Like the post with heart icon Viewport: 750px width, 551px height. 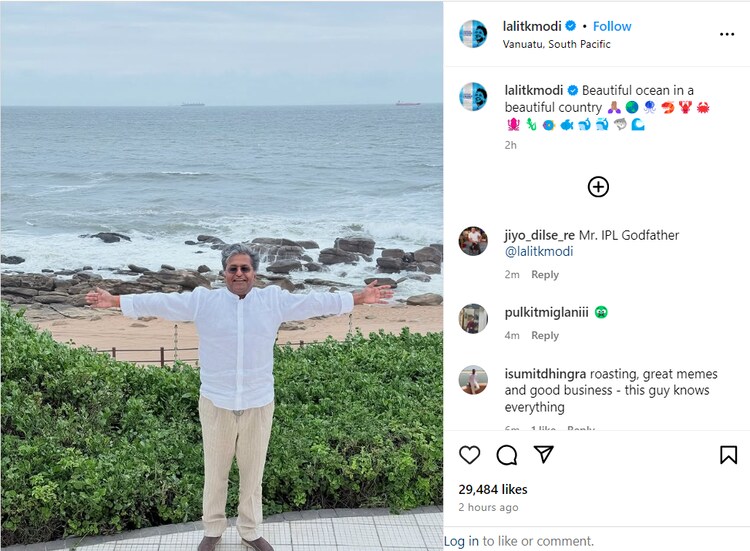pyautogui.click(x=470, y=455)
